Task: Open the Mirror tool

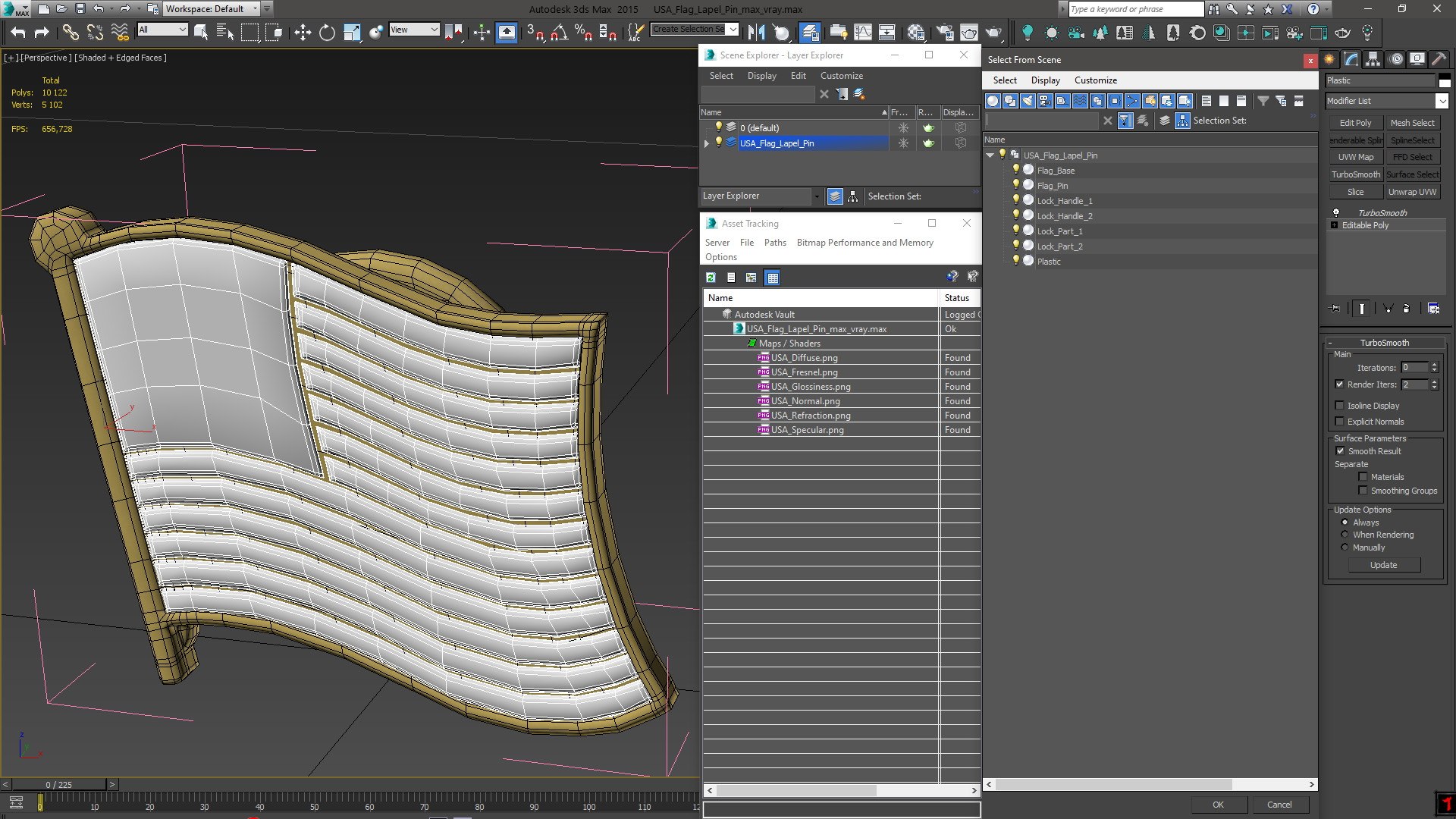Action: (x=756, y=32)
